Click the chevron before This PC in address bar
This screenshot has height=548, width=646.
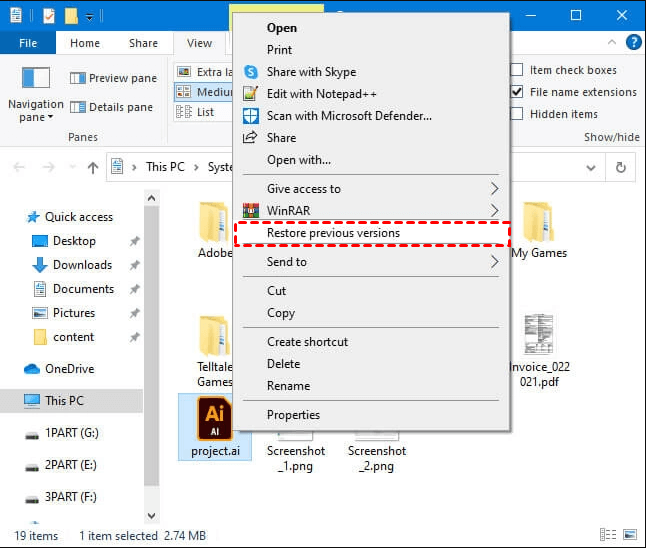coord(134,167)
